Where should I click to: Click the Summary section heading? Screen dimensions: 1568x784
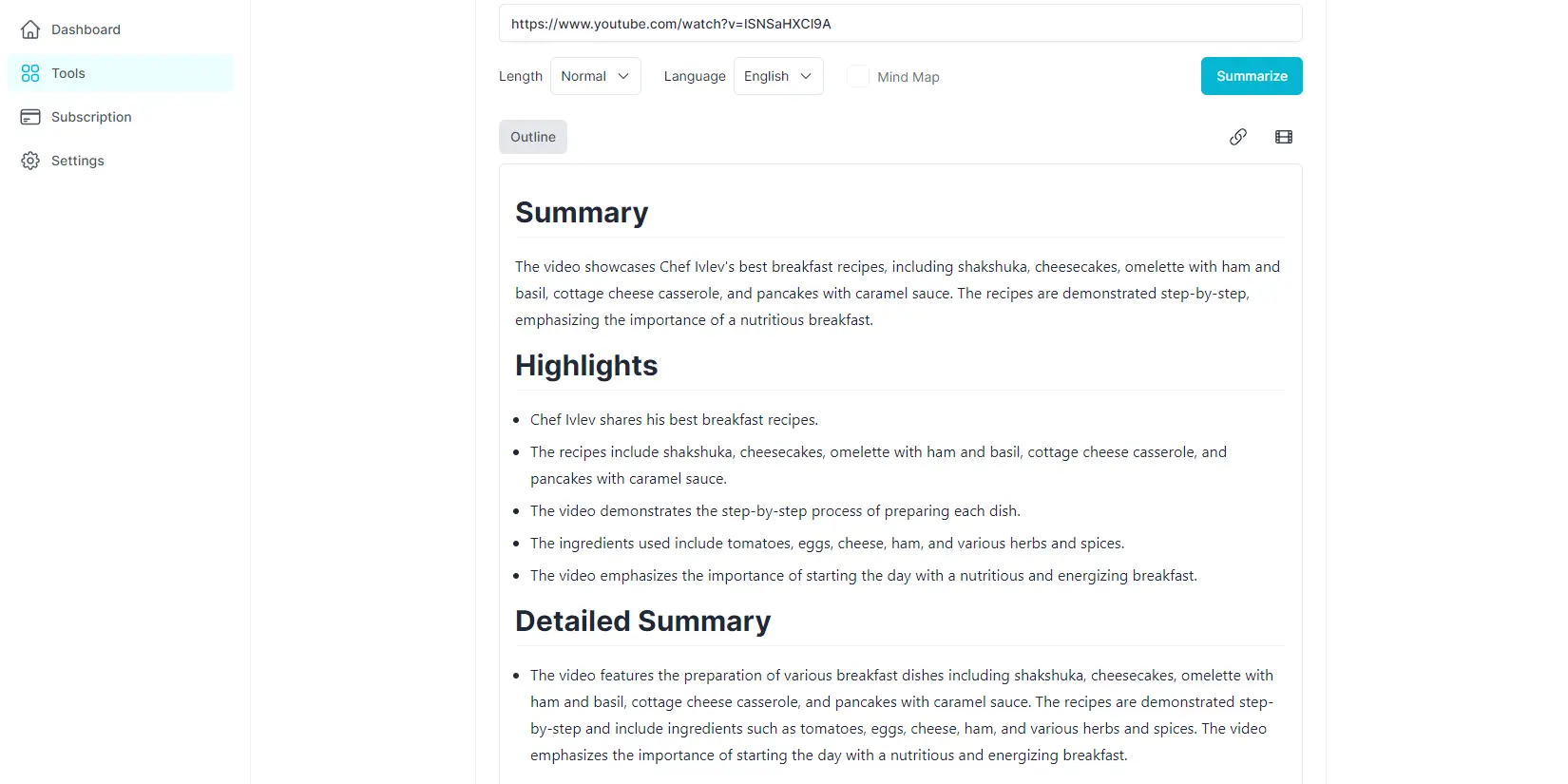(x=582, y=212)
